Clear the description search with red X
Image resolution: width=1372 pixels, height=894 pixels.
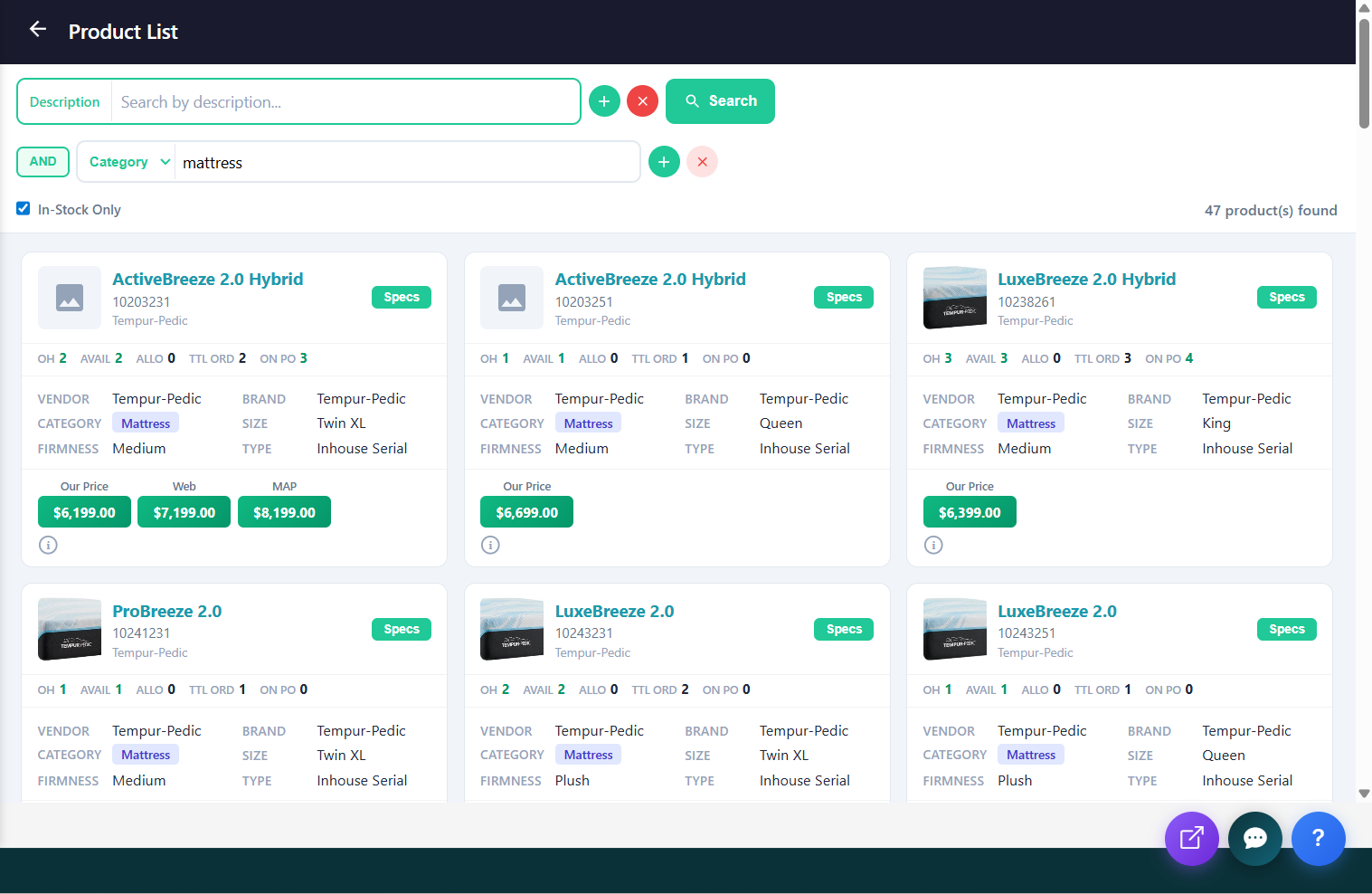click(643, 101)
